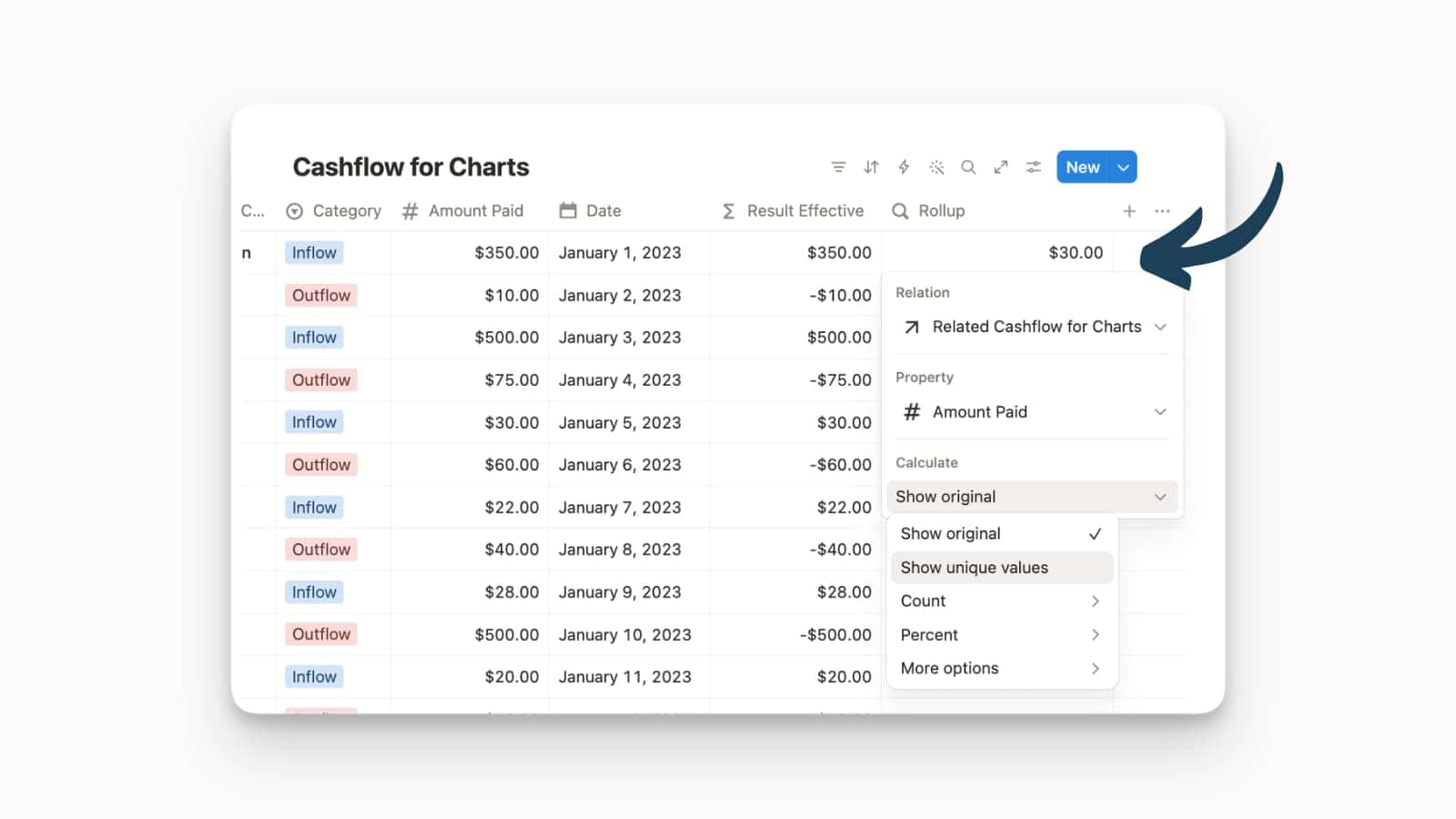Image resolution: width=1456 pixels, height=819 pixels.
Task: Select Show original menu option
Action: (1001, 534)
